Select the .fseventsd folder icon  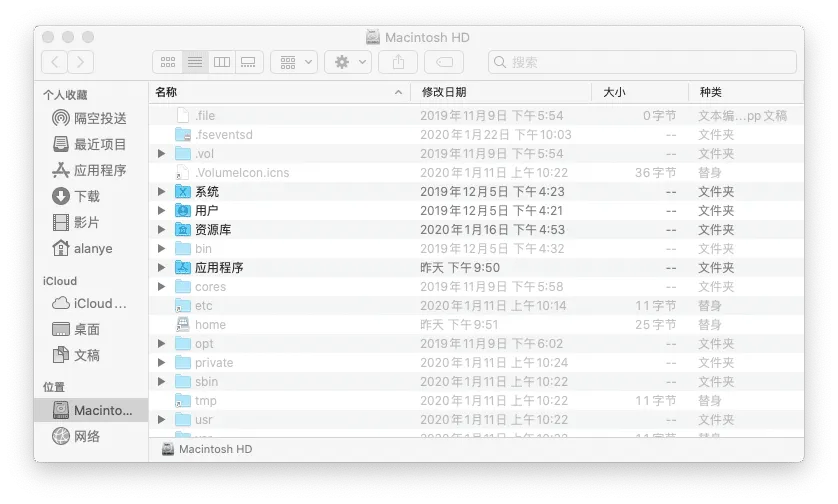[183, 135]
